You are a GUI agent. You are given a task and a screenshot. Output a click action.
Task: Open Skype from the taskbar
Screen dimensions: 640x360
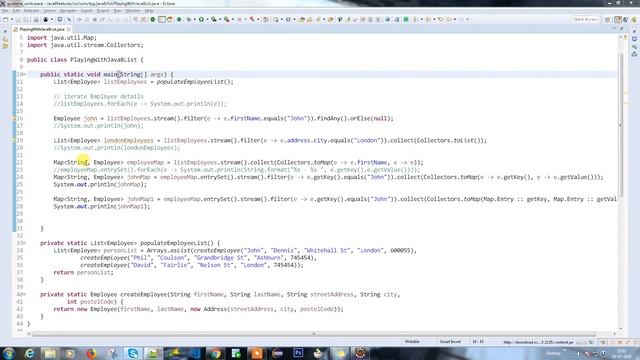pyautogui.click(x=133, y=353)
